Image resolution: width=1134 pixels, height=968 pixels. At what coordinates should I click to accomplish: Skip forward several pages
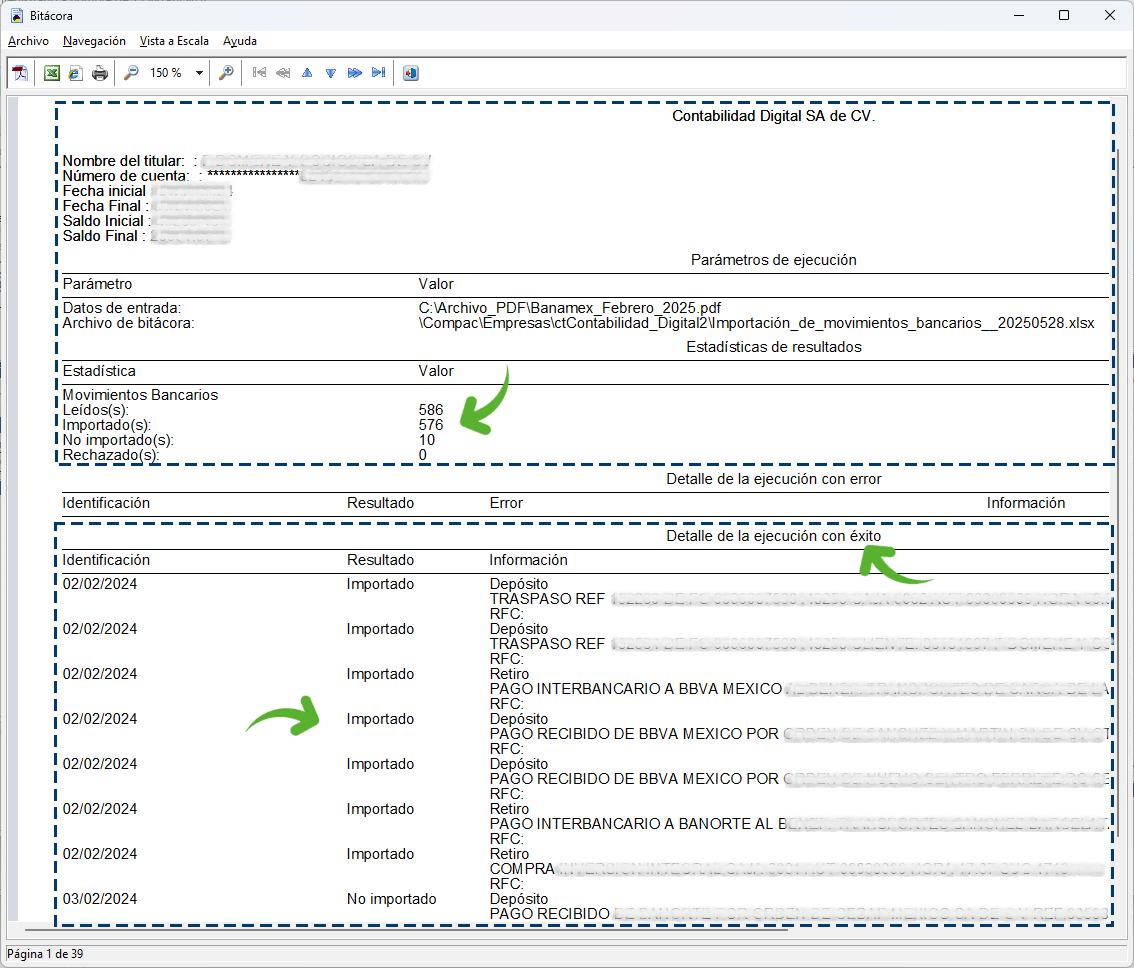click(354, 73)
